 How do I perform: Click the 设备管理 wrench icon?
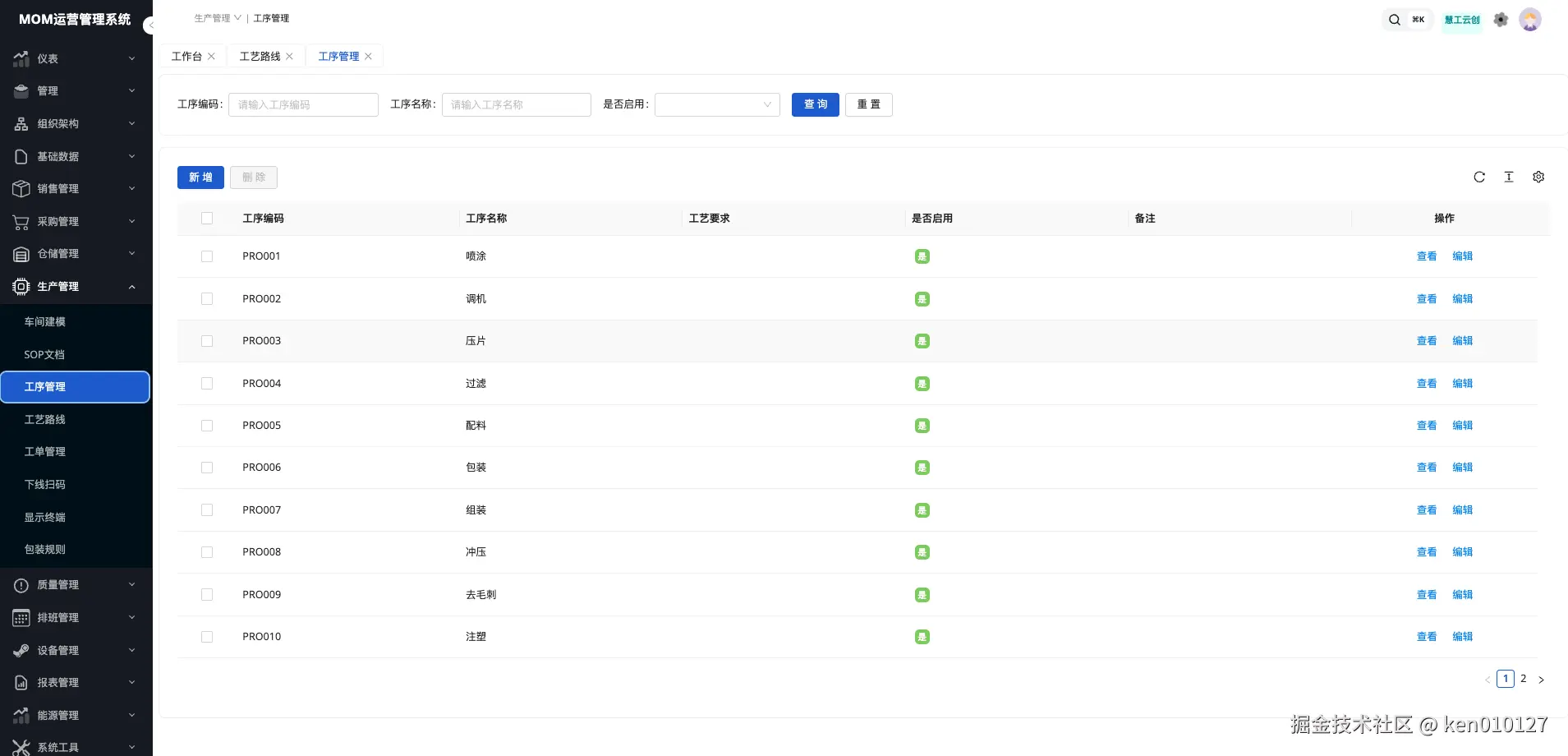click(21, 650)
